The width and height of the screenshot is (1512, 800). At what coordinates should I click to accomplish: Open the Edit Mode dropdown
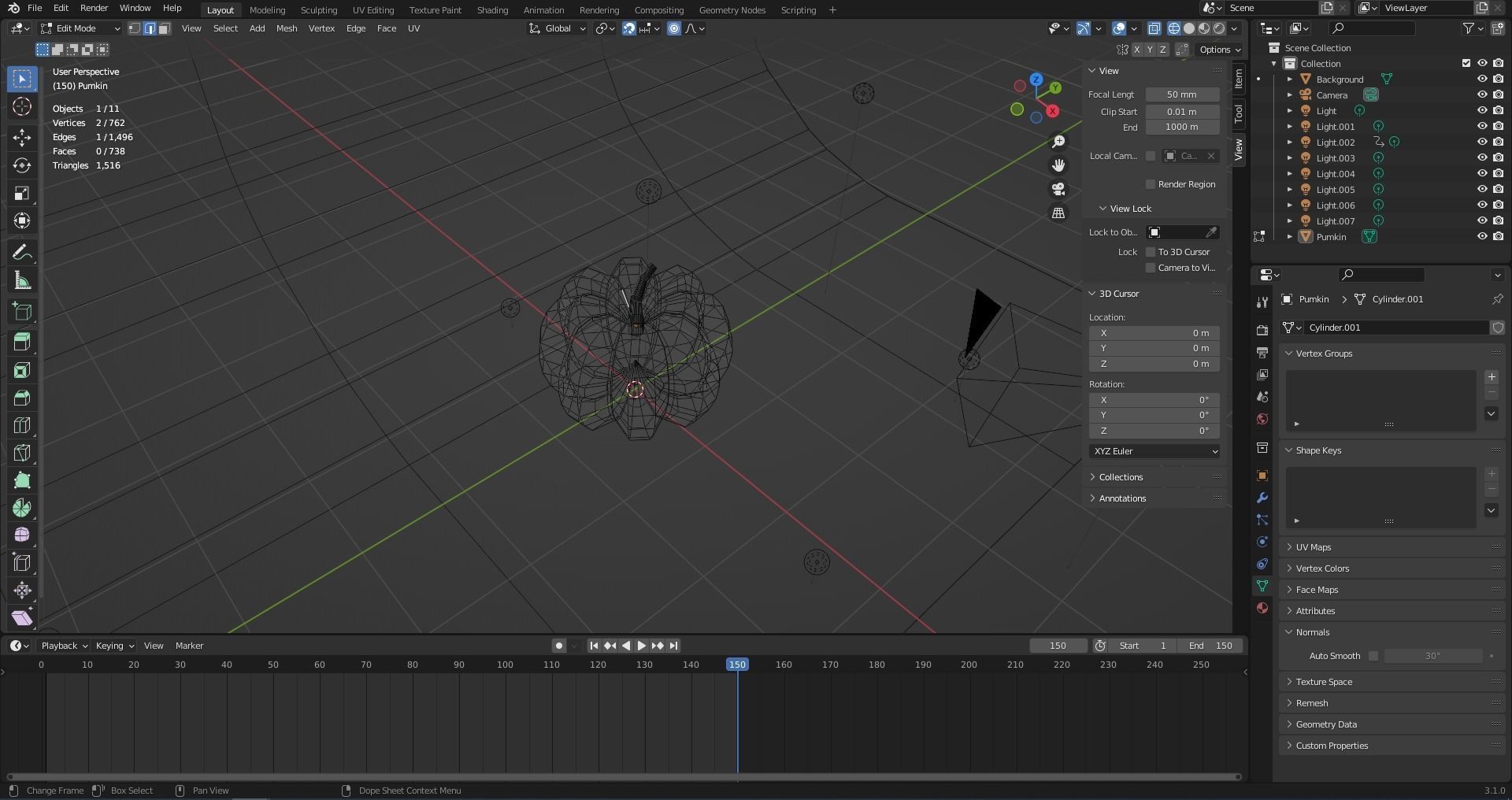tap(80, 28)
